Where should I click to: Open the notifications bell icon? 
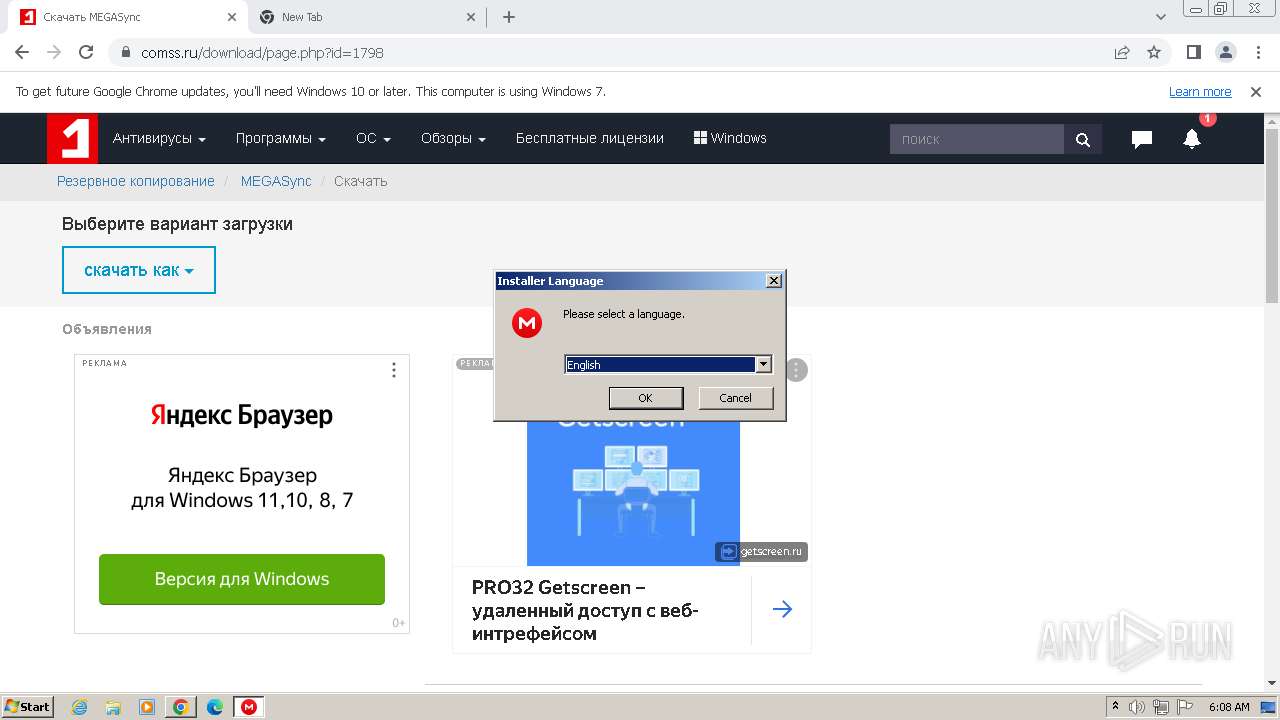click(1192, 139)
